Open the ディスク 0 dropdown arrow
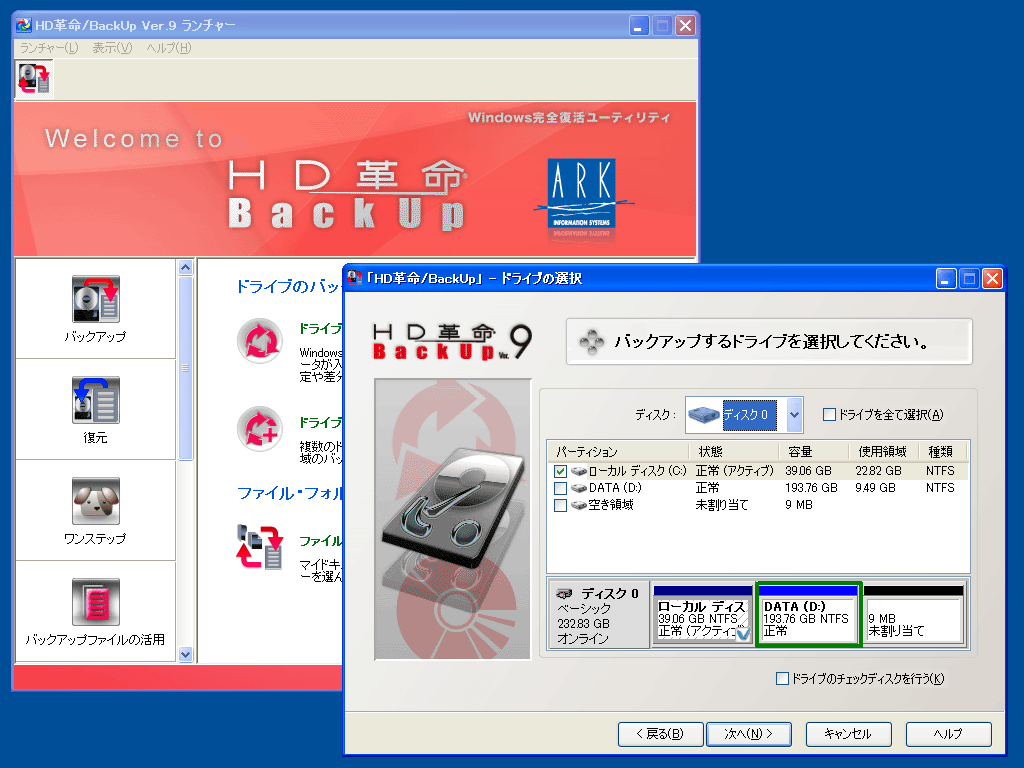Image resolution: width=1024 pixels, height=768 pixels. coord(794,415)
